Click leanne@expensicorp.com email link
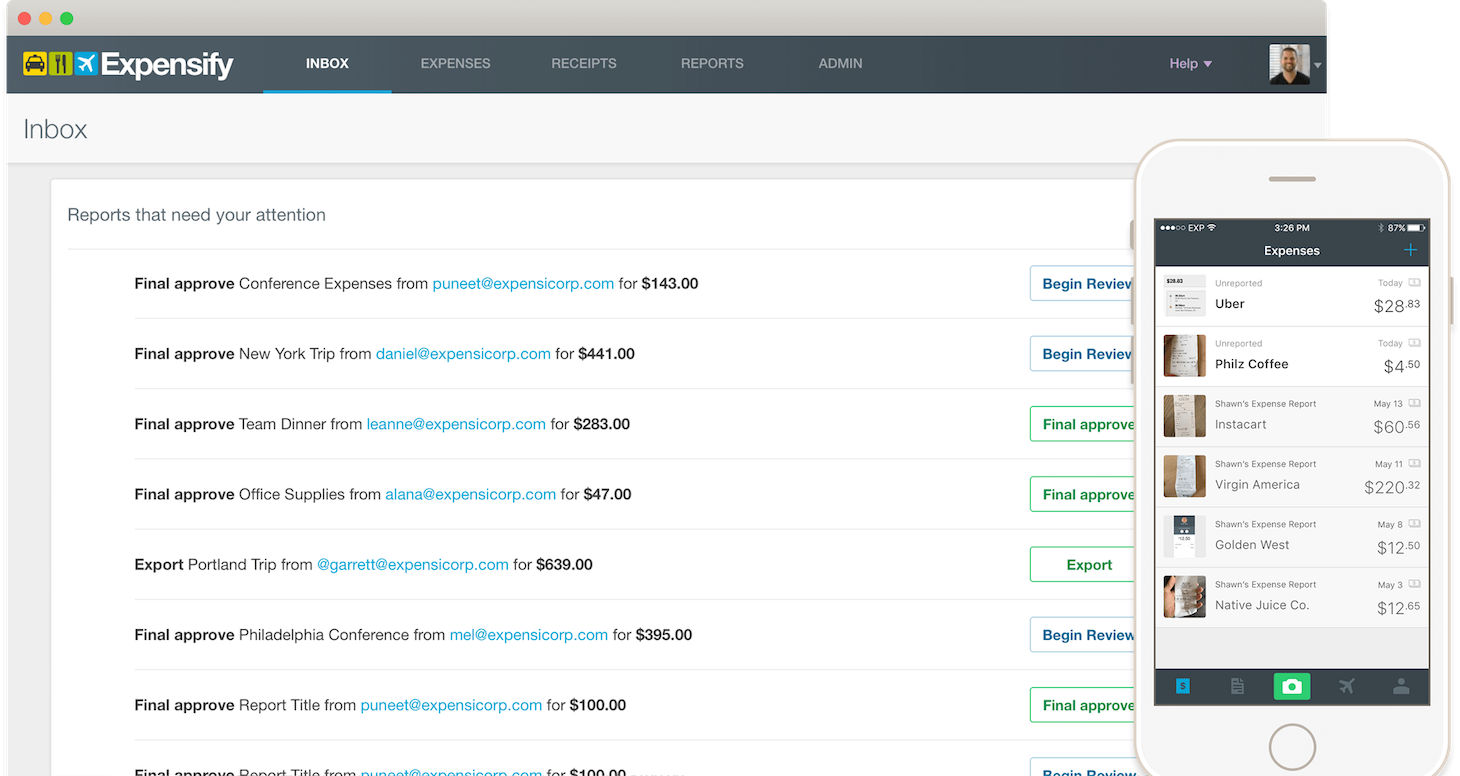Viewport: 1460px width, 776px height. click(456, 424)
